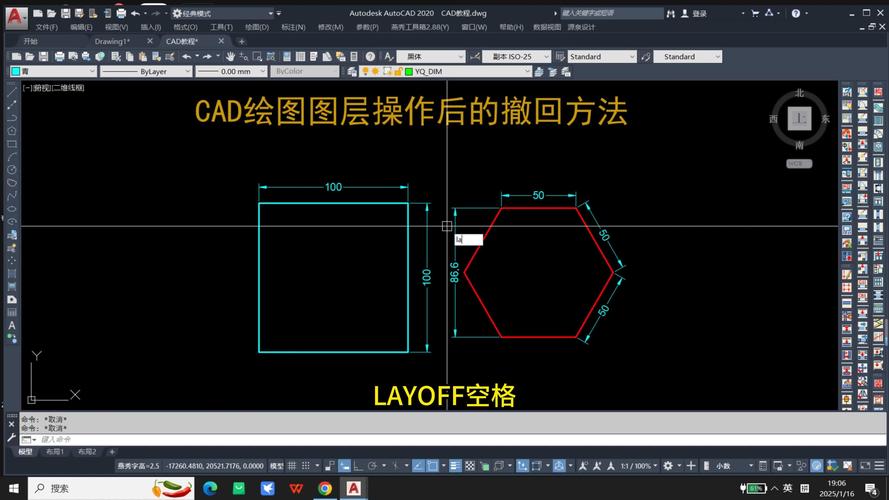889x500 pixels.
Task: Select the Pan hand tool
Action: [230, 56]
